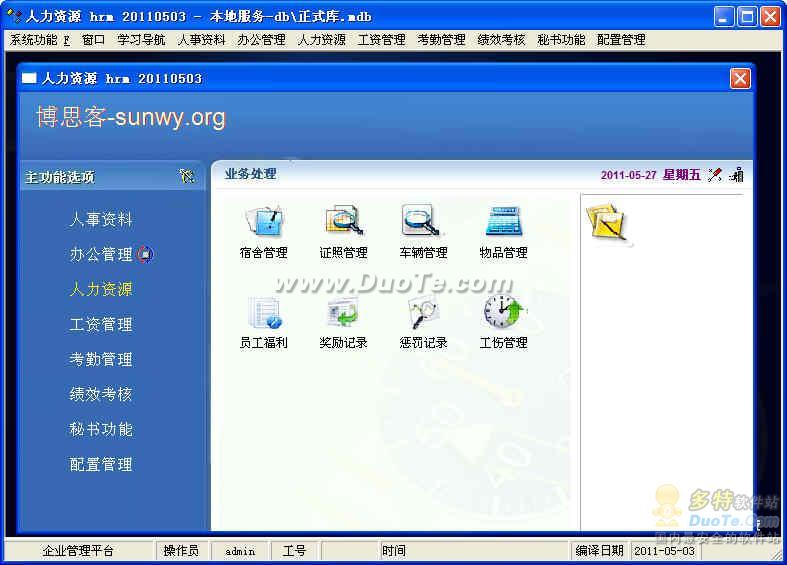Screen dimensions: 787x565
Task: Click the 星期五 weekday label
Action: (x=682, y=175)
